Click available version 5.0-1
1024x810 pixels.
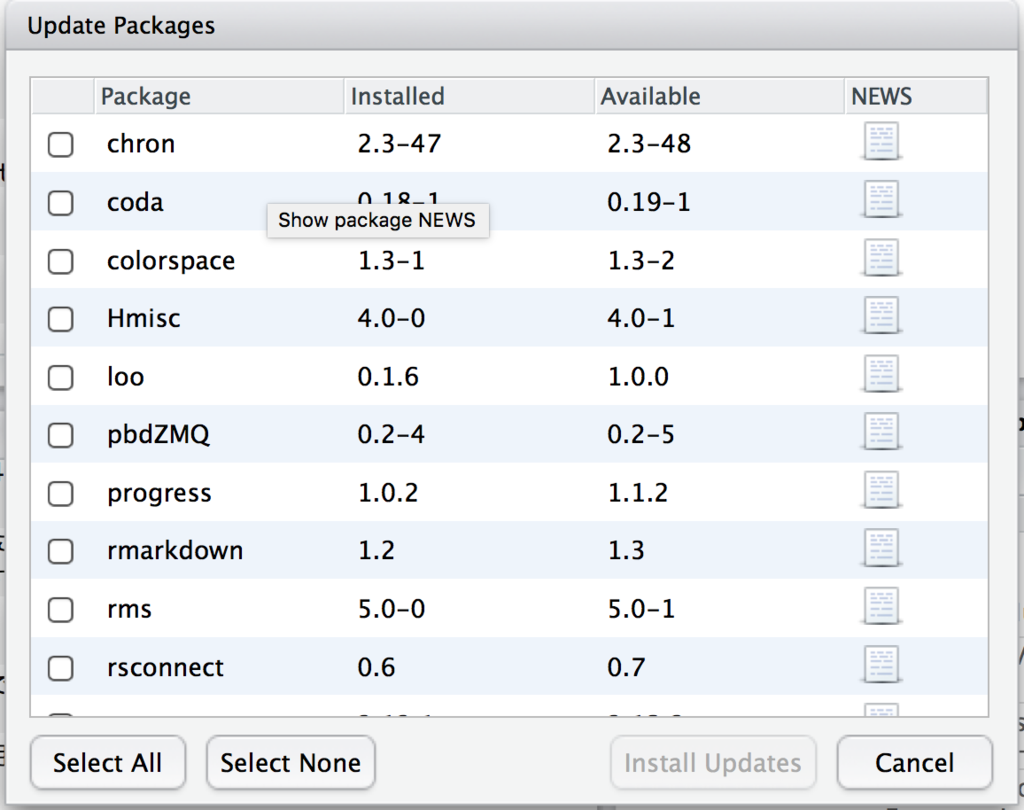point(641,609)
